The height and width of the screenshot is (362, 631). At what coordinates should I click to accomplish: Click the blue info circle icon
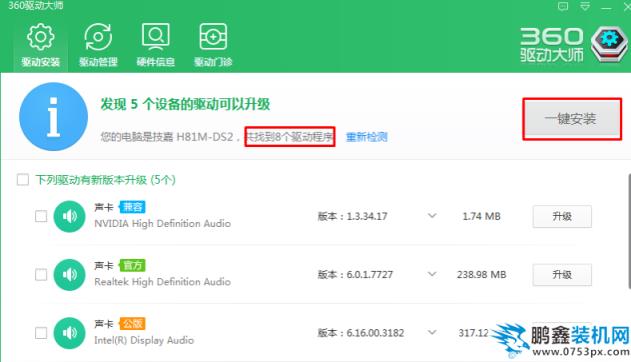pyautogui.click(x=54, y=117)
